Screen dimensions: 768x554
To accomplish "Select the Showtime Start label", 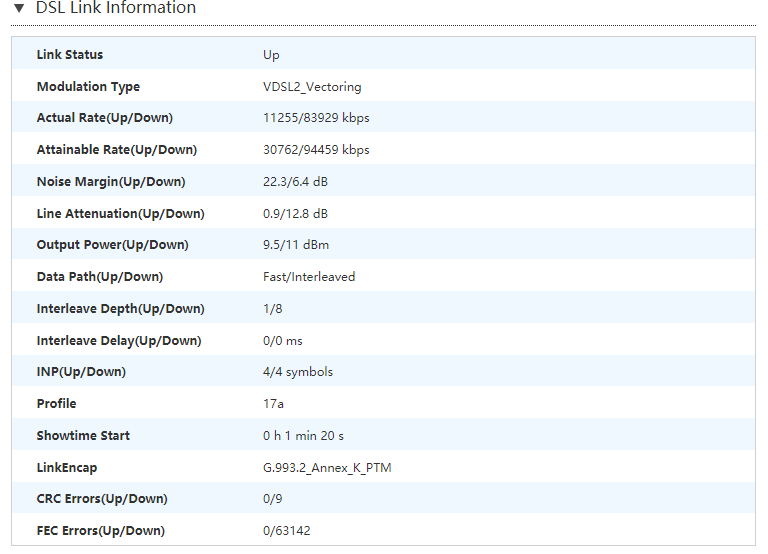I will click(x=83, y=435).
